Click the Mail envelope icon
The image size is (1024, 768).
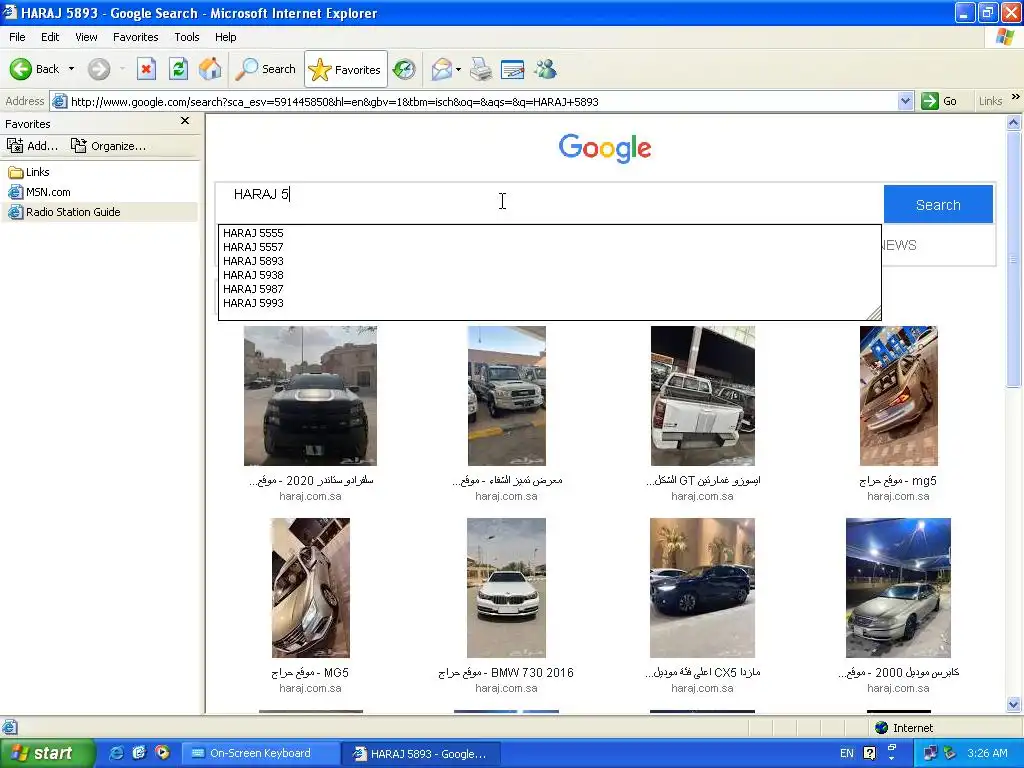click(441, 69)
